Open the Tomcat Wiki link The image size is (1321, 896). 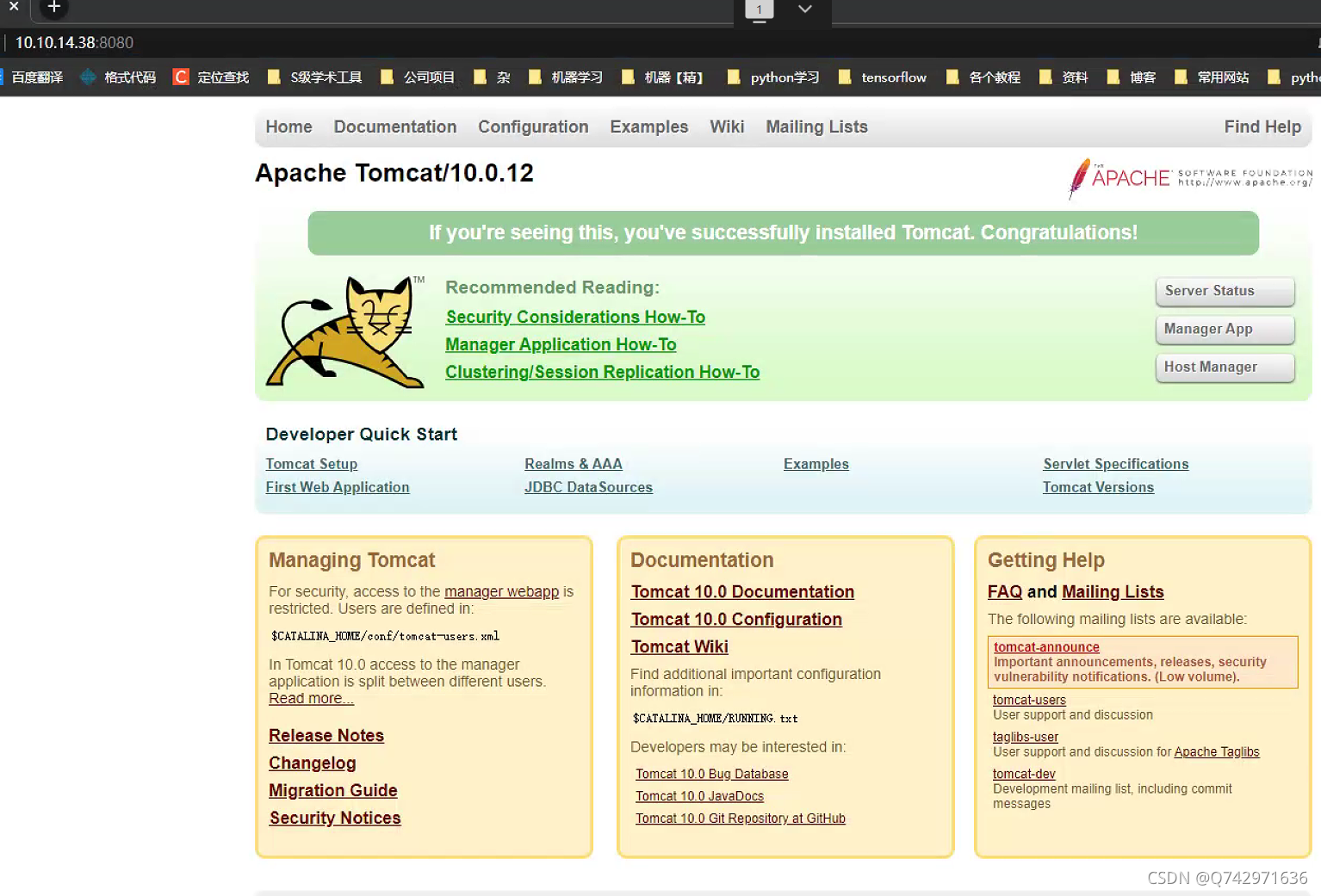point(679,646)
